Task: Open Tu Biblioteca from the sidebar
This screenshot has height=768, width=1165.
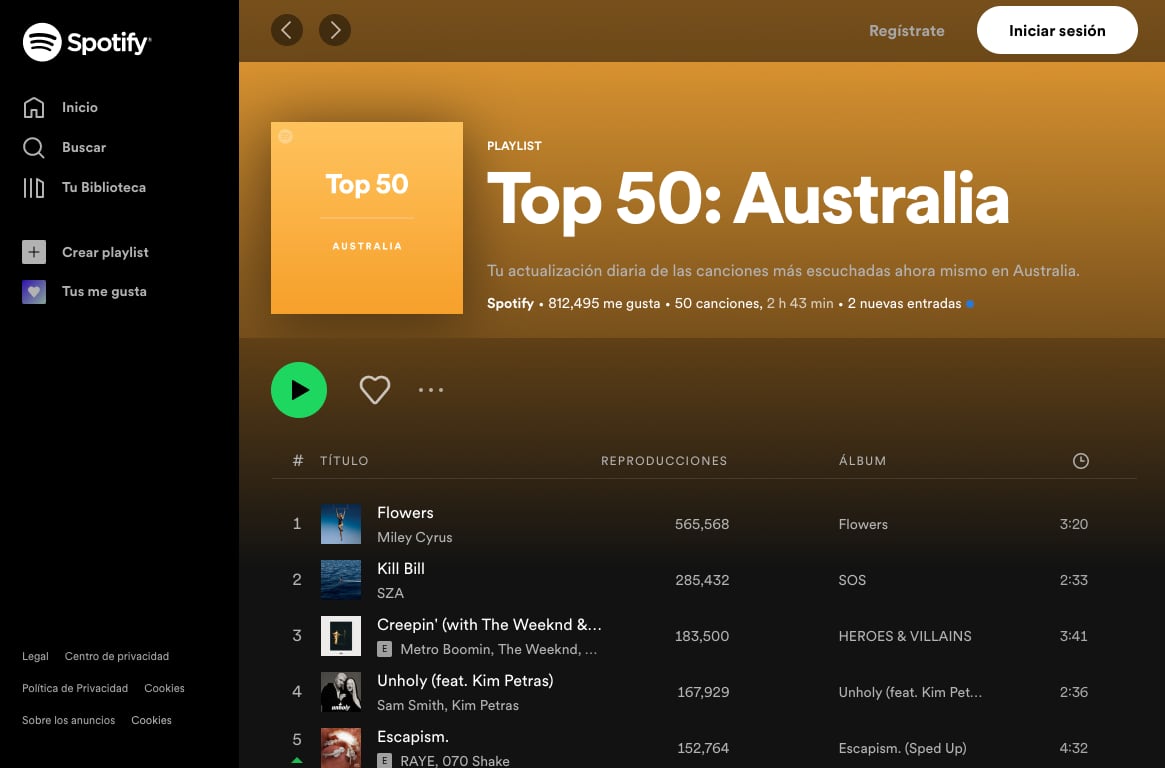Action: (x=104, y=187)
